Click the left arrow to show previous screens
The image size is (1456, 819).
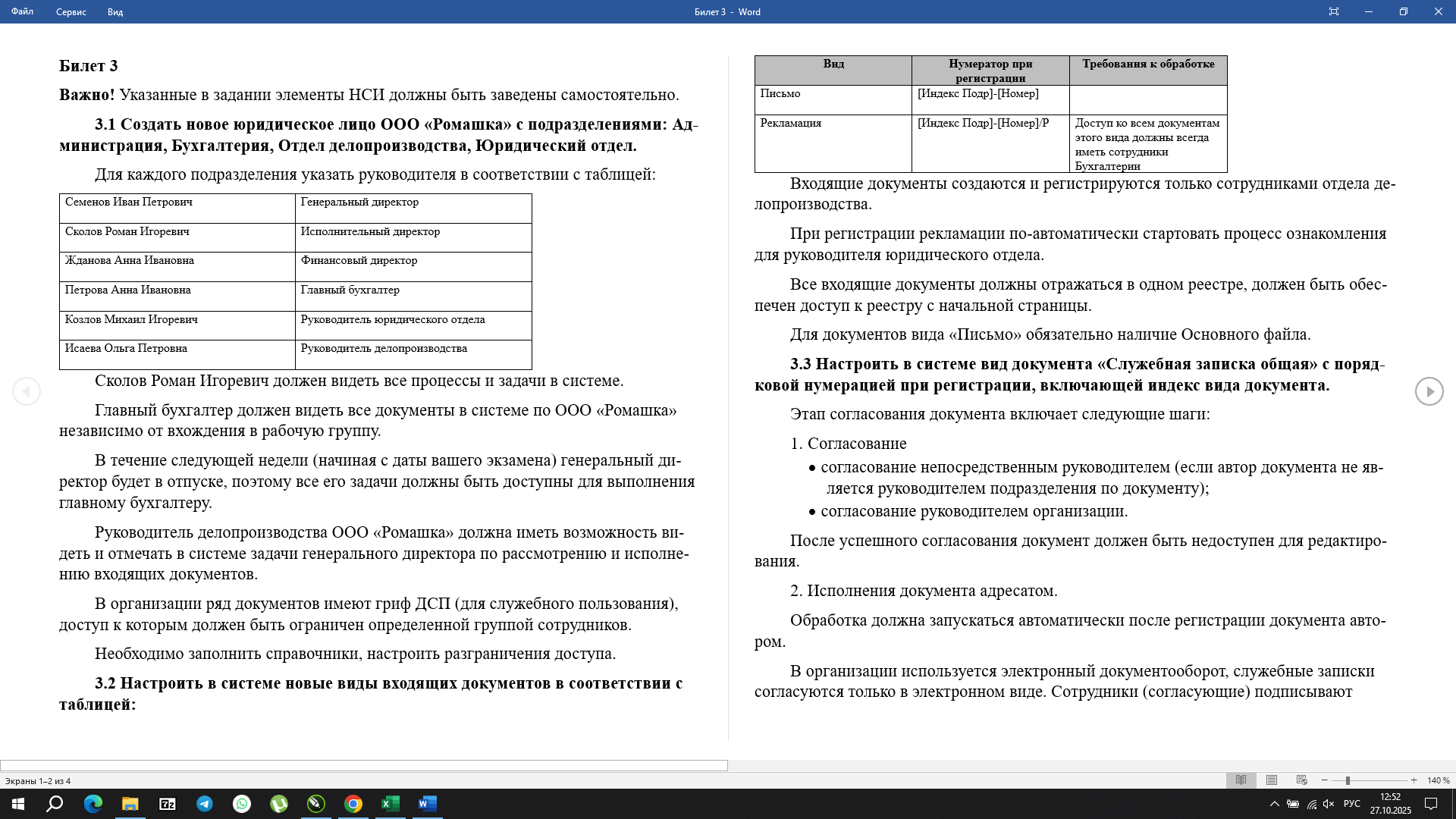coord(27,391)
